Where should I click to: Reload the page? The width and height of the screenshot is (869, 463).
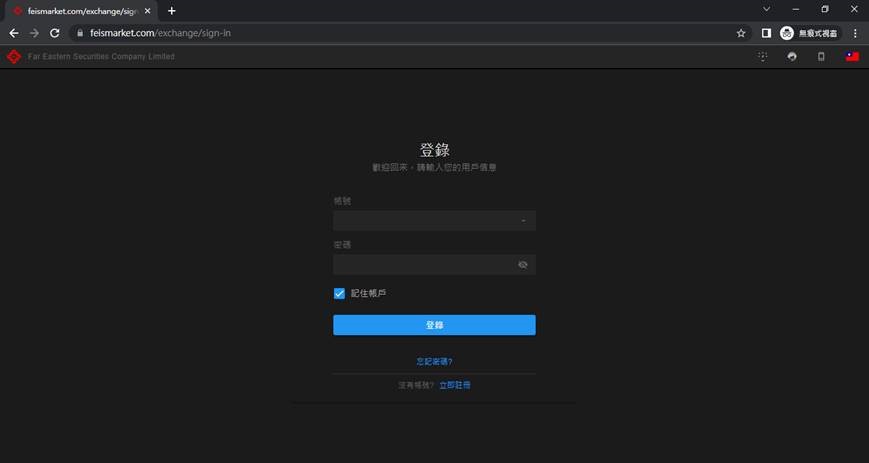(54, 33)
